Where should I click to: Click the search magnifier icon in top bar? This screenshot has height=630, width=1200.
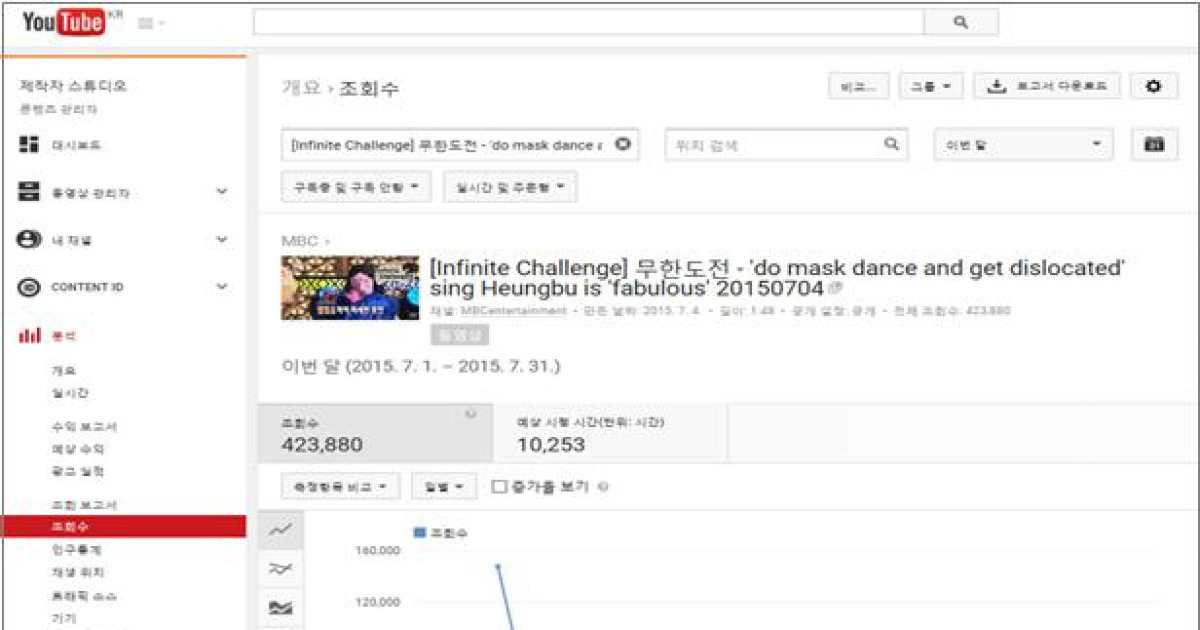pyautogui.click(x=960, y=21)
